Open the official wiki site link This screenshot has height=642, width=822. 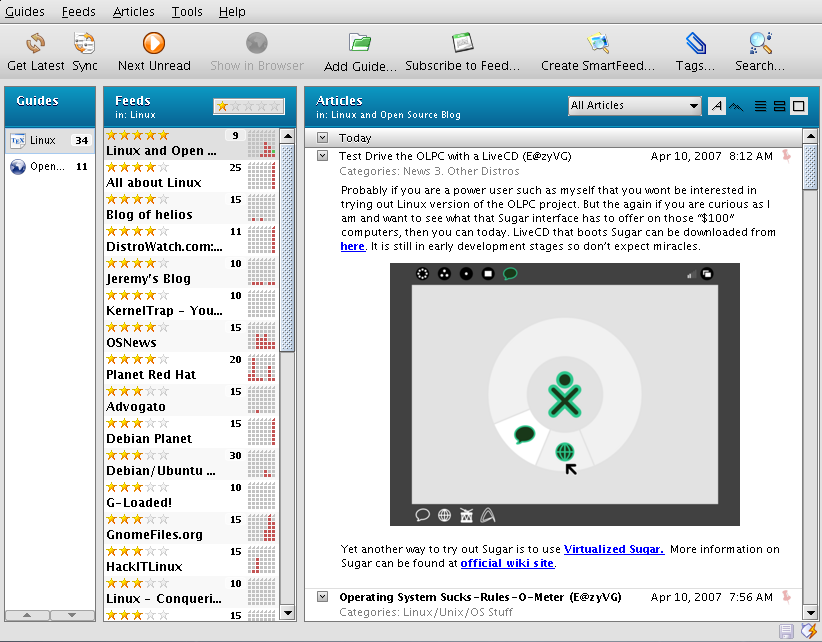tap(507, 563)
